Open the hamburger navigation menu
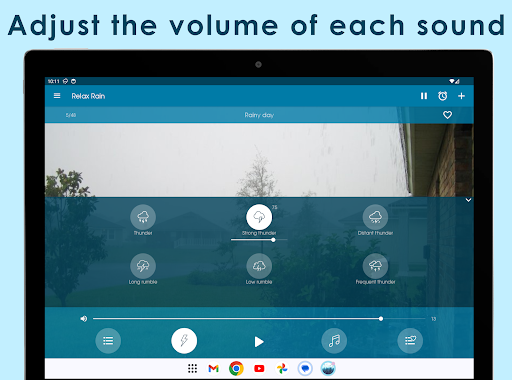This screenshot has height=380, width=512. 57,96
